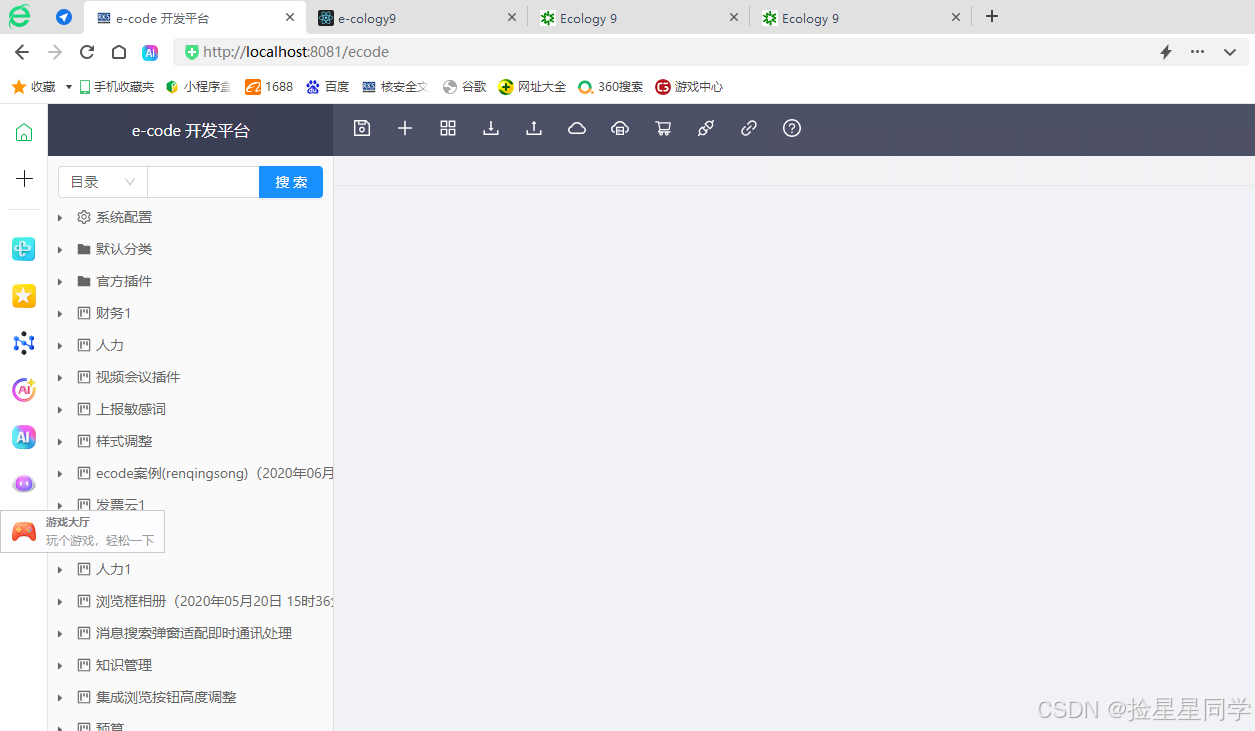Open the 1688 bookmark
Viewport: 1255px width, 731px height.
[x=269, y=87]
